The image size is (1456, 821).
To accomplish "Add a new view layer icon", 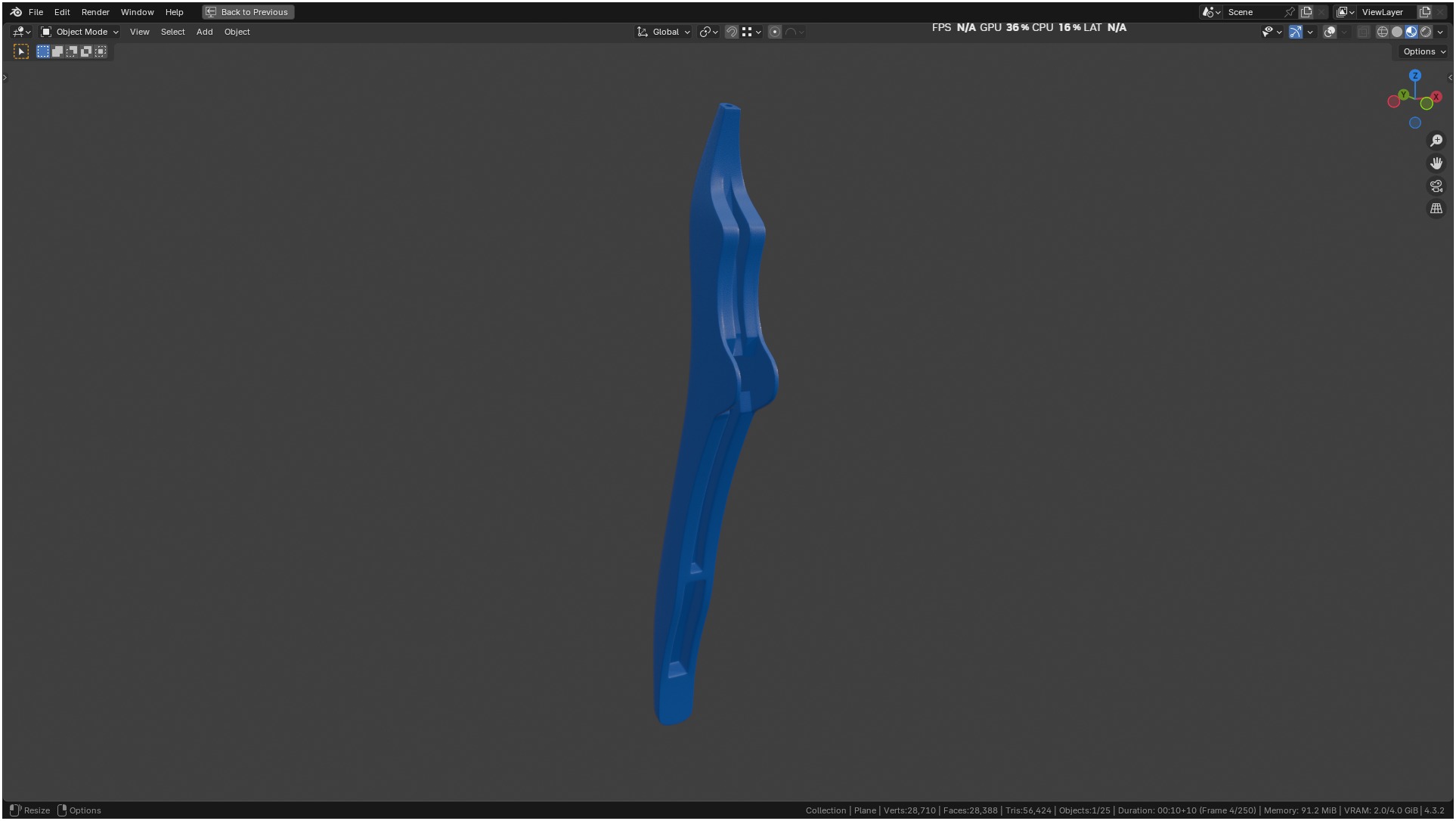I will pyautogui.click(x=1425, y=12).
